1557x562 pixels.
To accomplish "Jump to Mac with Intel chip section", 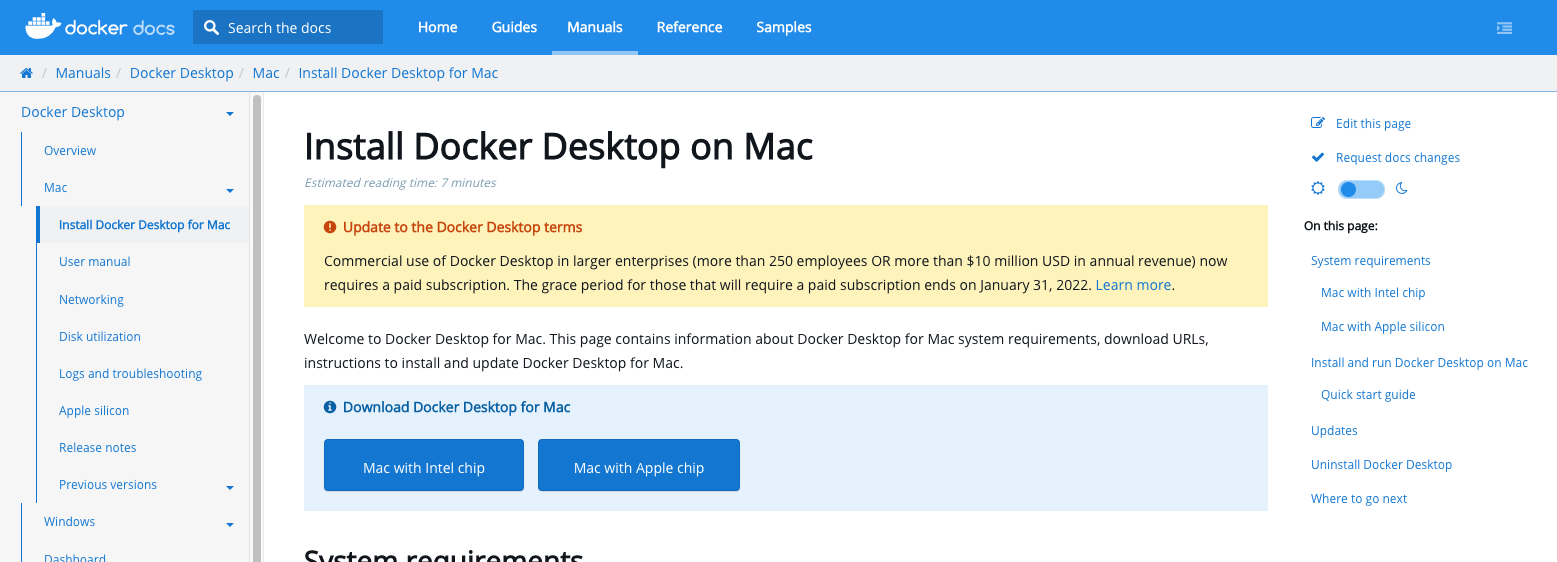I will pos(1373,292).
